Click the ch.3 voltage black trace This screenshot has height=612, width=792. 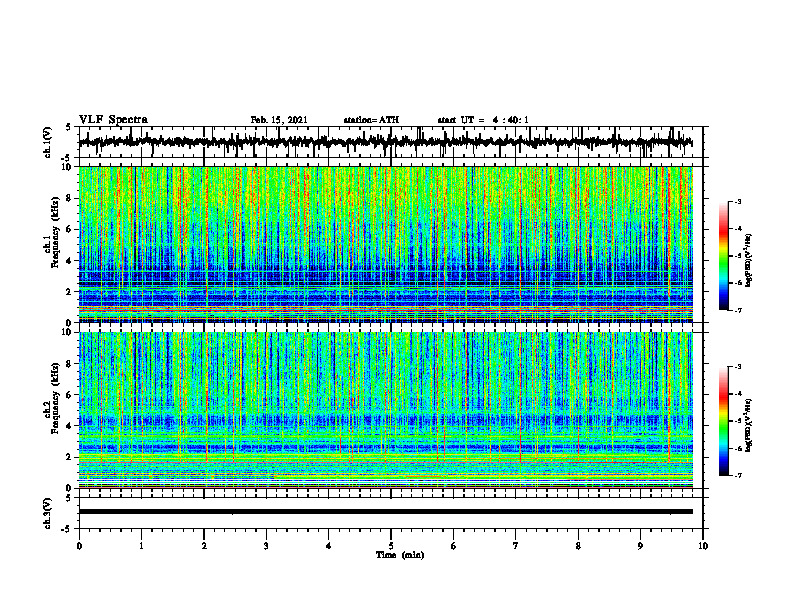coord(385,512)
